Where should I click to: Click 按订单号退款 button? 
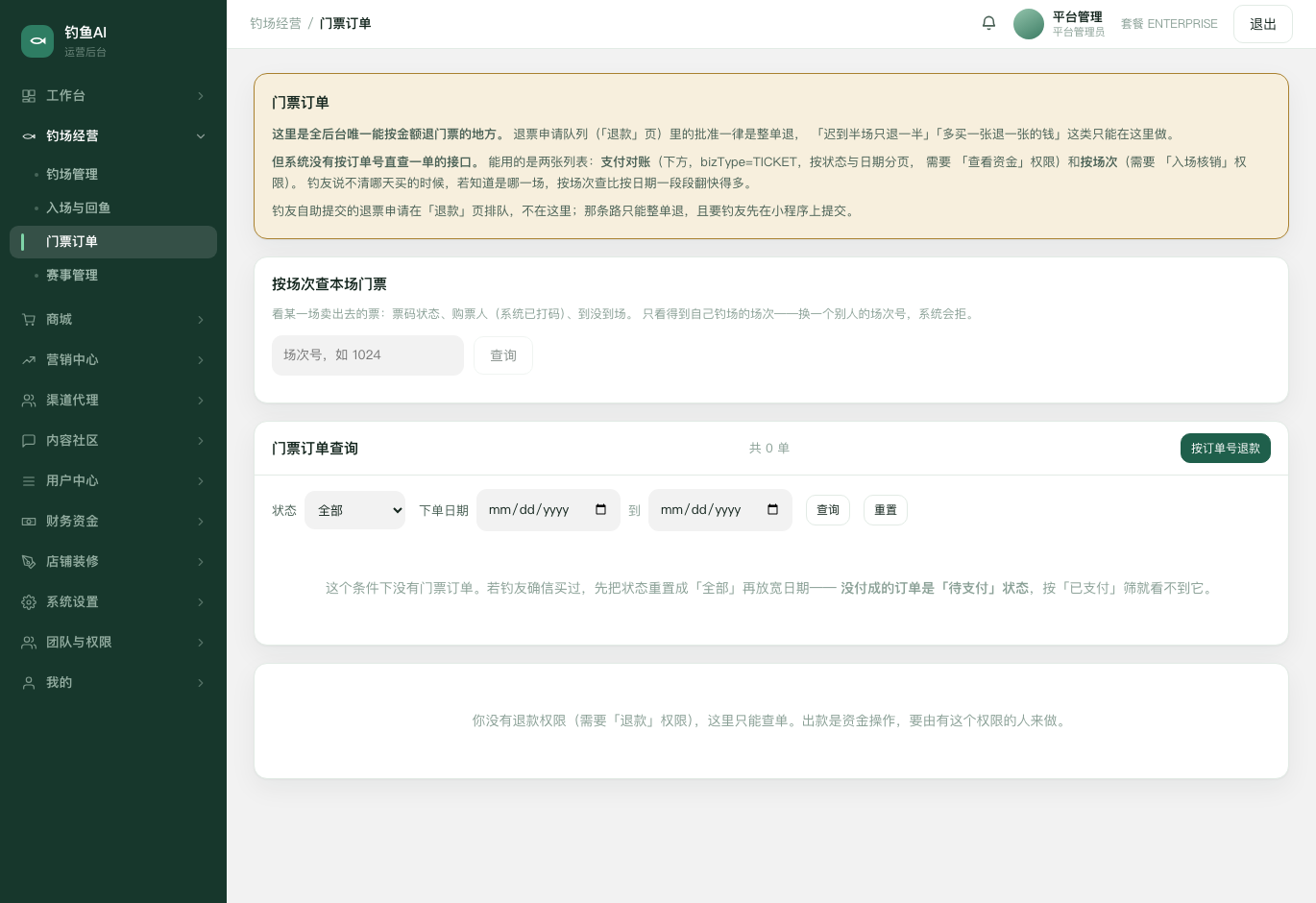pyautogui.click(x=1226, y=449)
